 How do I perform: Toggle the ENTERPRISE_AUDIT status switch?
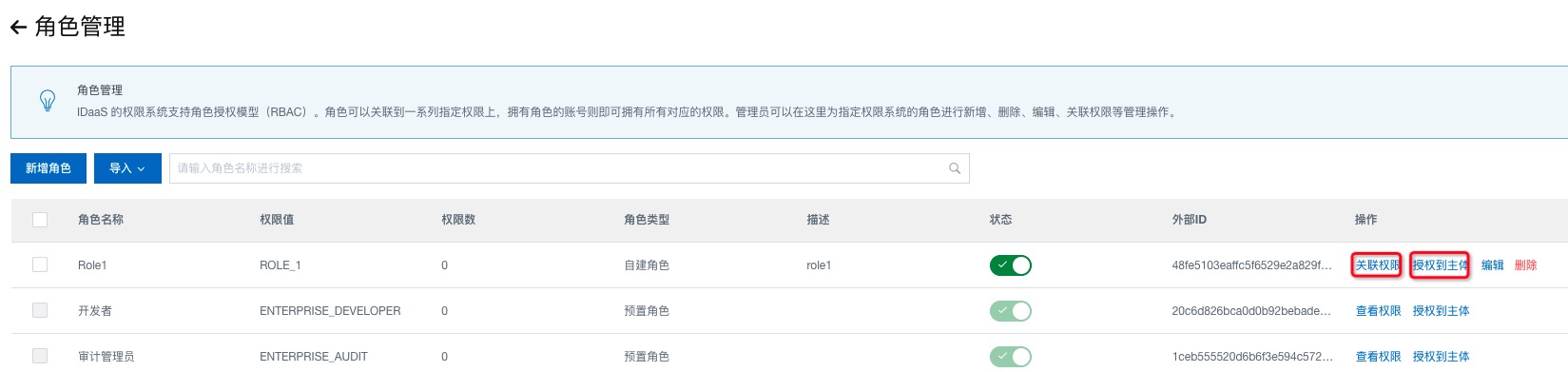pyautogui.click(x=1011, y=357)
